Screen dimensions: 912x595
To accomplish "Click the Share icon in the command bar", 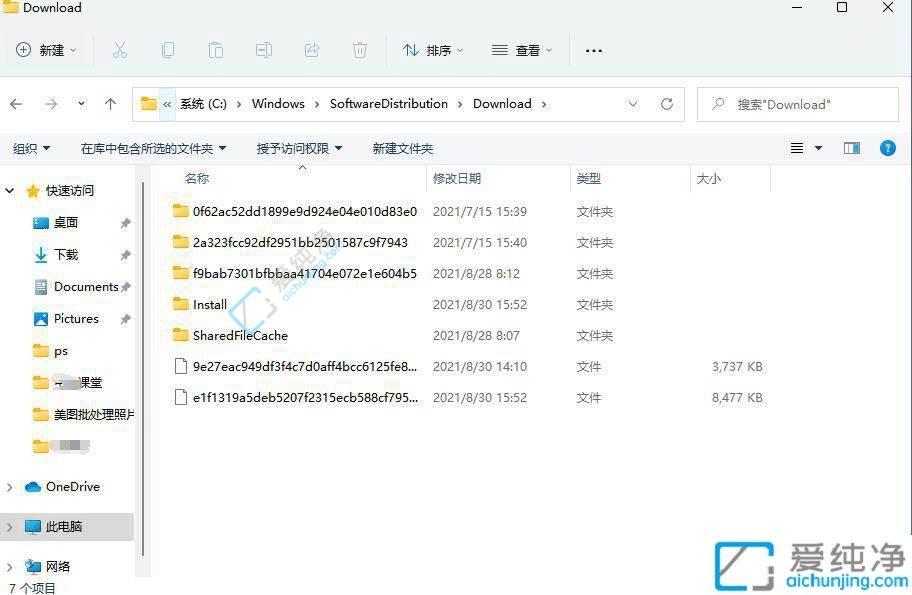I will click(312, 50).
